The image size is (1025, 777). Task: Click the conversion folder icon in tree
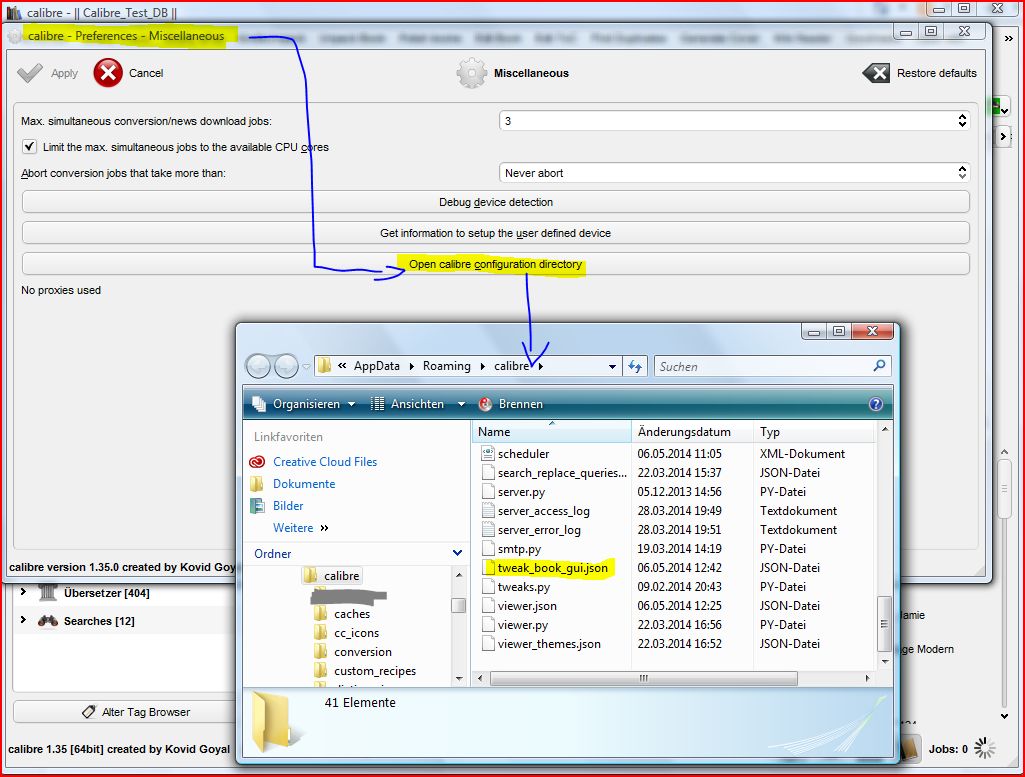pos(320,651)
